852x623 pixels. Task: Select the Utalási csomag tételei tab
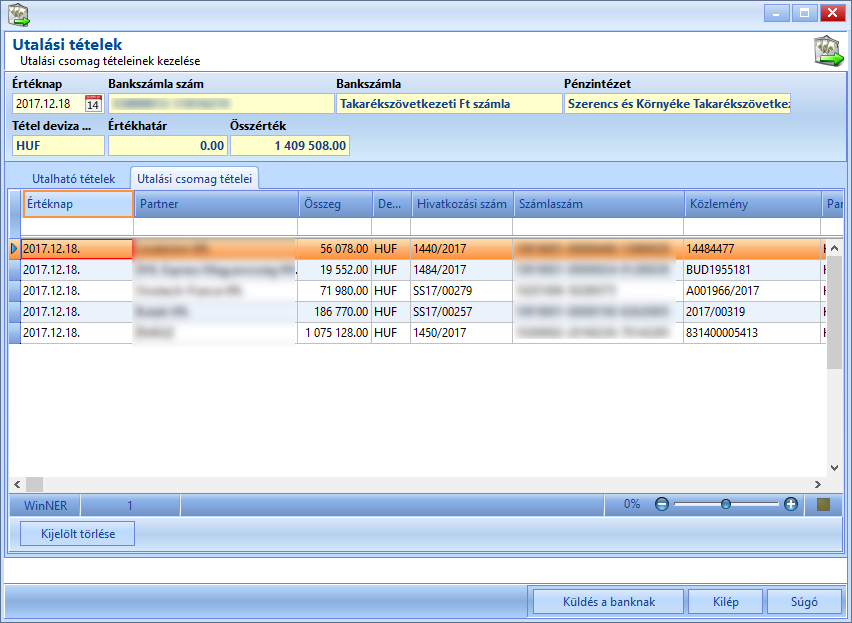pyautogui.click(x=195, y=179)
